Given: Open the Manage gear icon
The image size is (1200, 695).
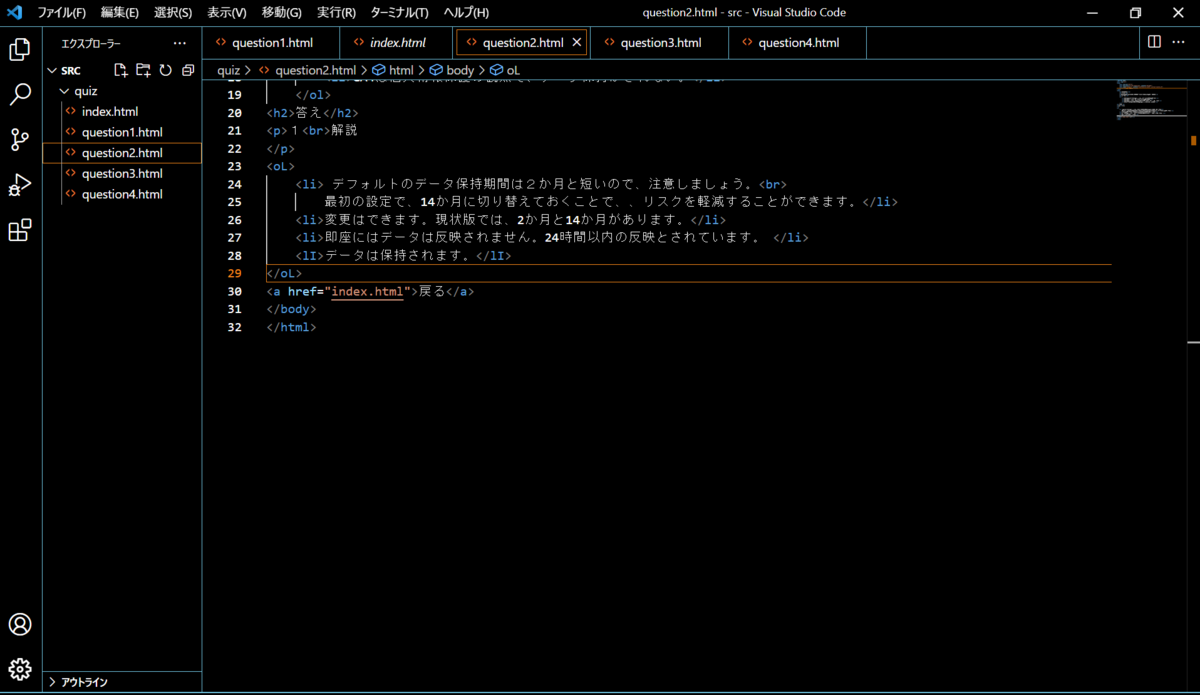Looking at the screenshot, I should pos(20,669).
